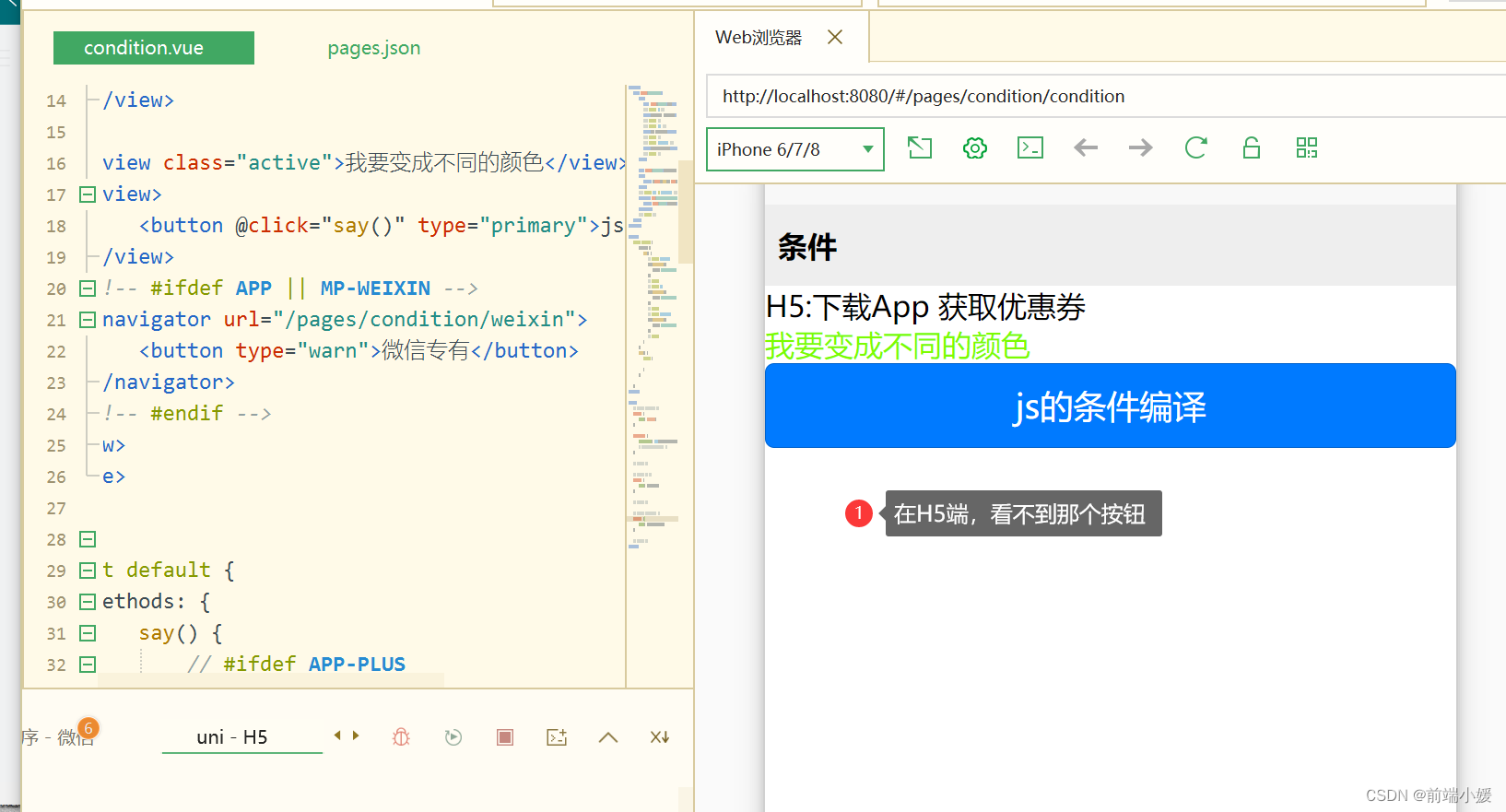Click the 条件 page title in preview
The height and width of the screenshot is (812, 1506).
807,247
